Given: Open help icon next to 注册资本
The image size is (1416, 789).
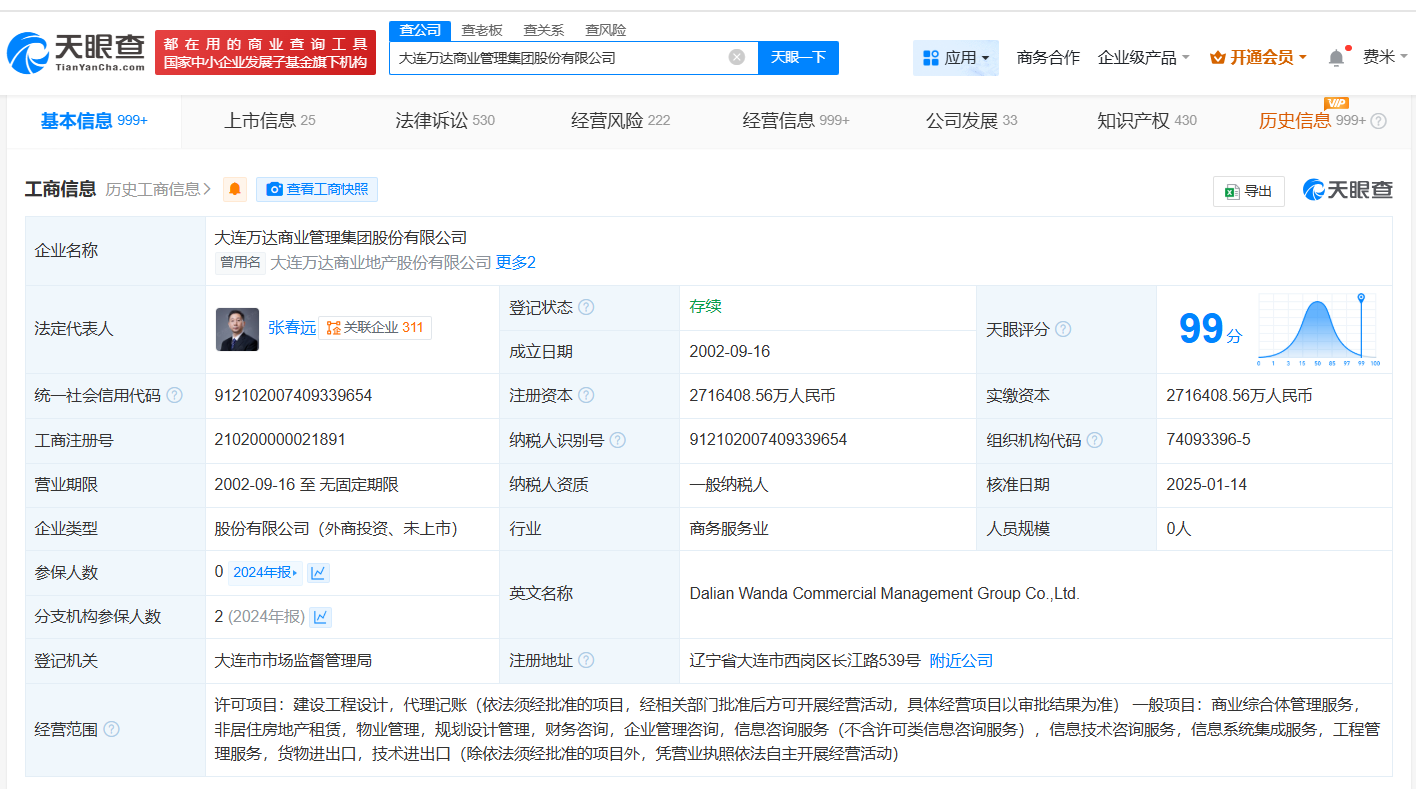Looking at the screenshot, I should point(586,395).
